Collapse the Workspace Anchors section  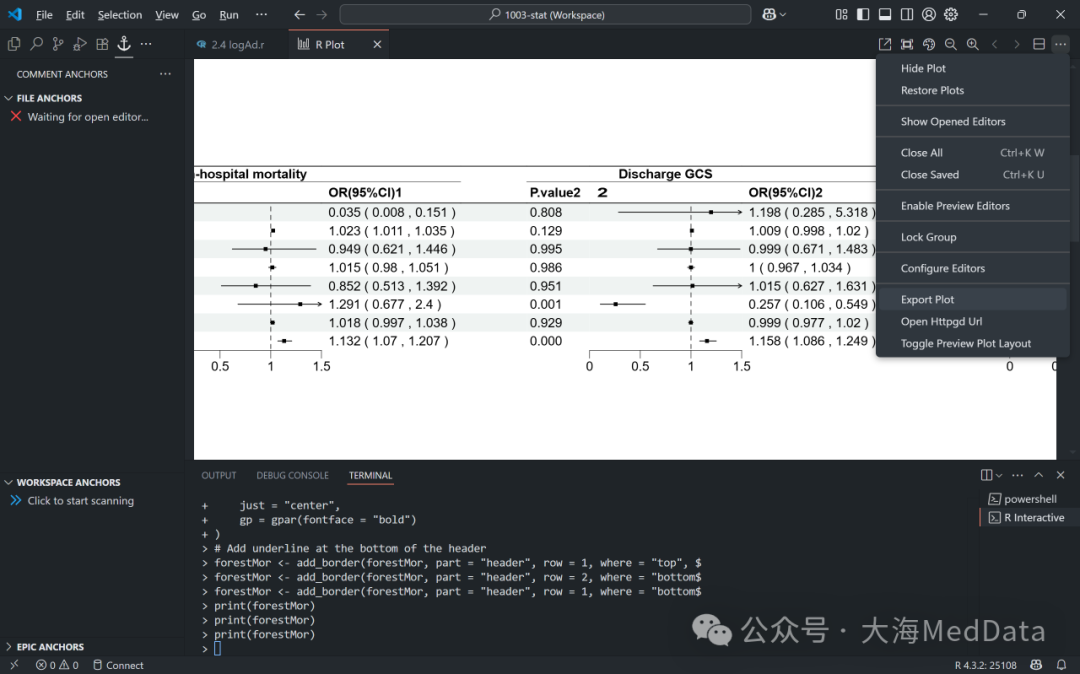tap(92, 482)
